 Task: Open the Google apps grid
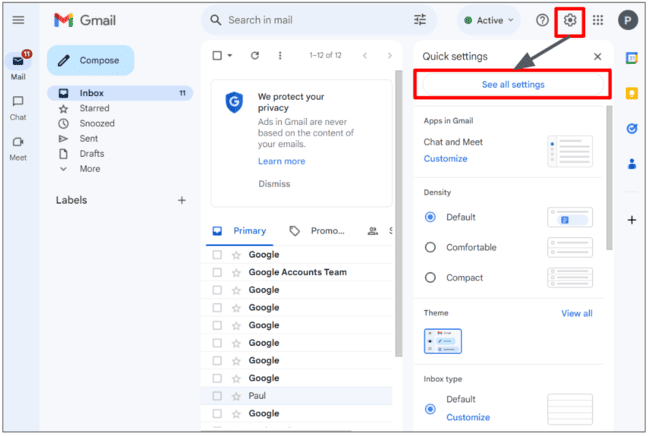(598, 20)
